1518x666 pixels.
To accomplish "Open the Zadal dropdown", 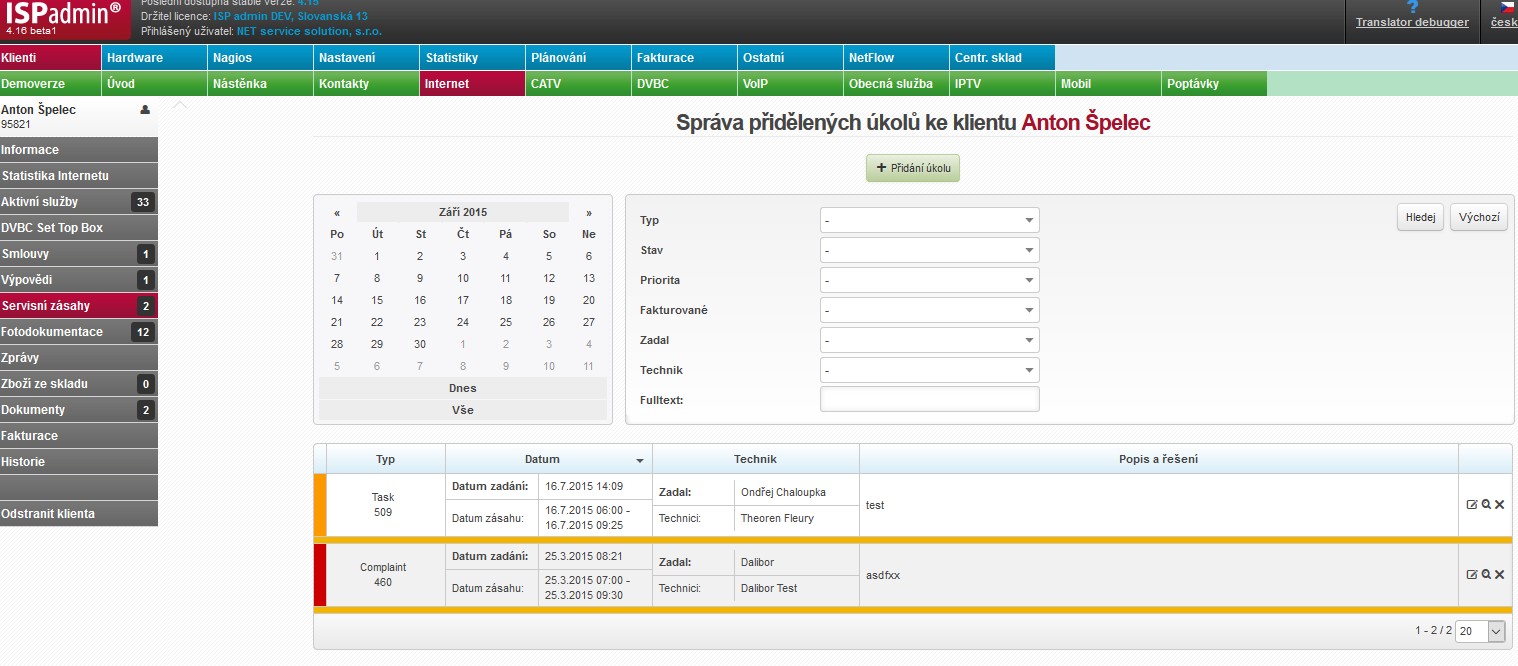I will click(930, 340).
